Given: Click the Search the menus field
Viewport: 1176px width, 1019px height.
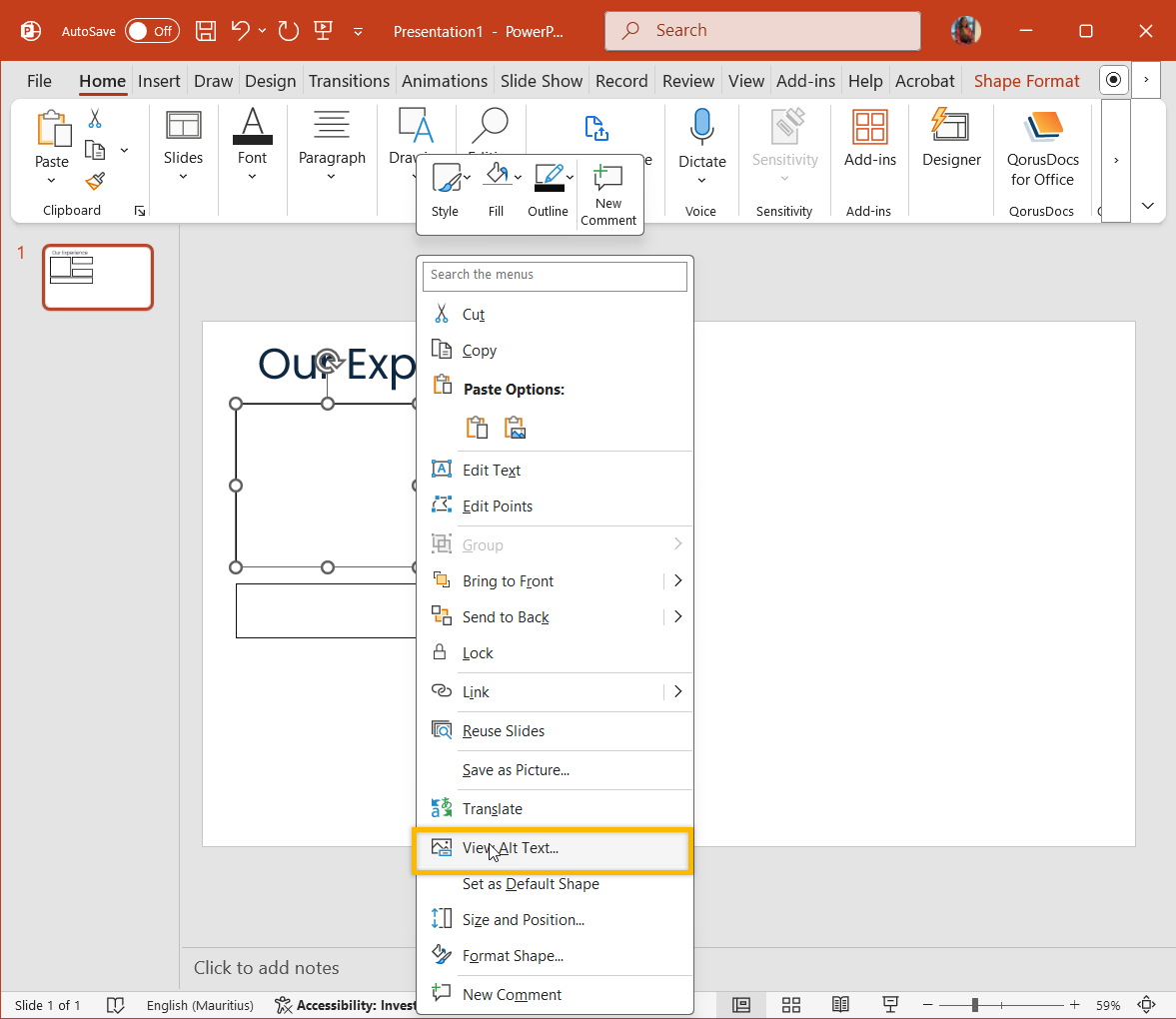Looking at the screenshot, I should (x=556, y=275).
